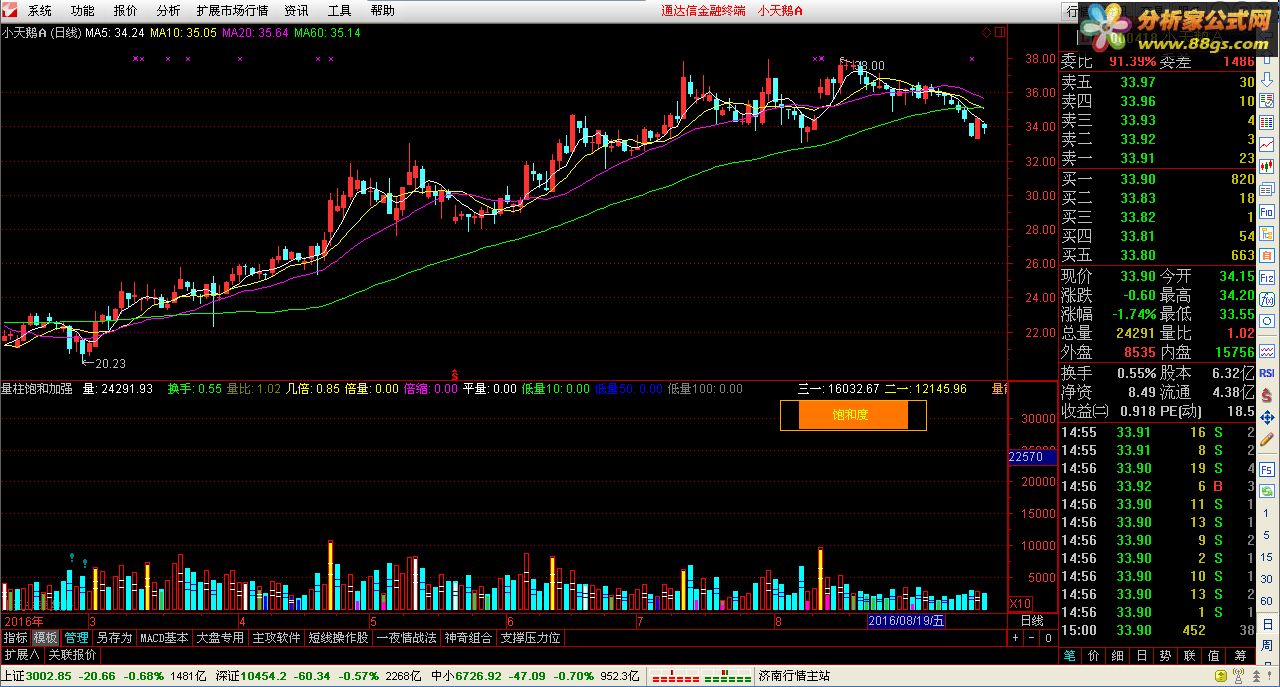Select the 价 price distribution tab
Image resolution: width=1280 pixels, height=687 pixels.
(1094, 656)
